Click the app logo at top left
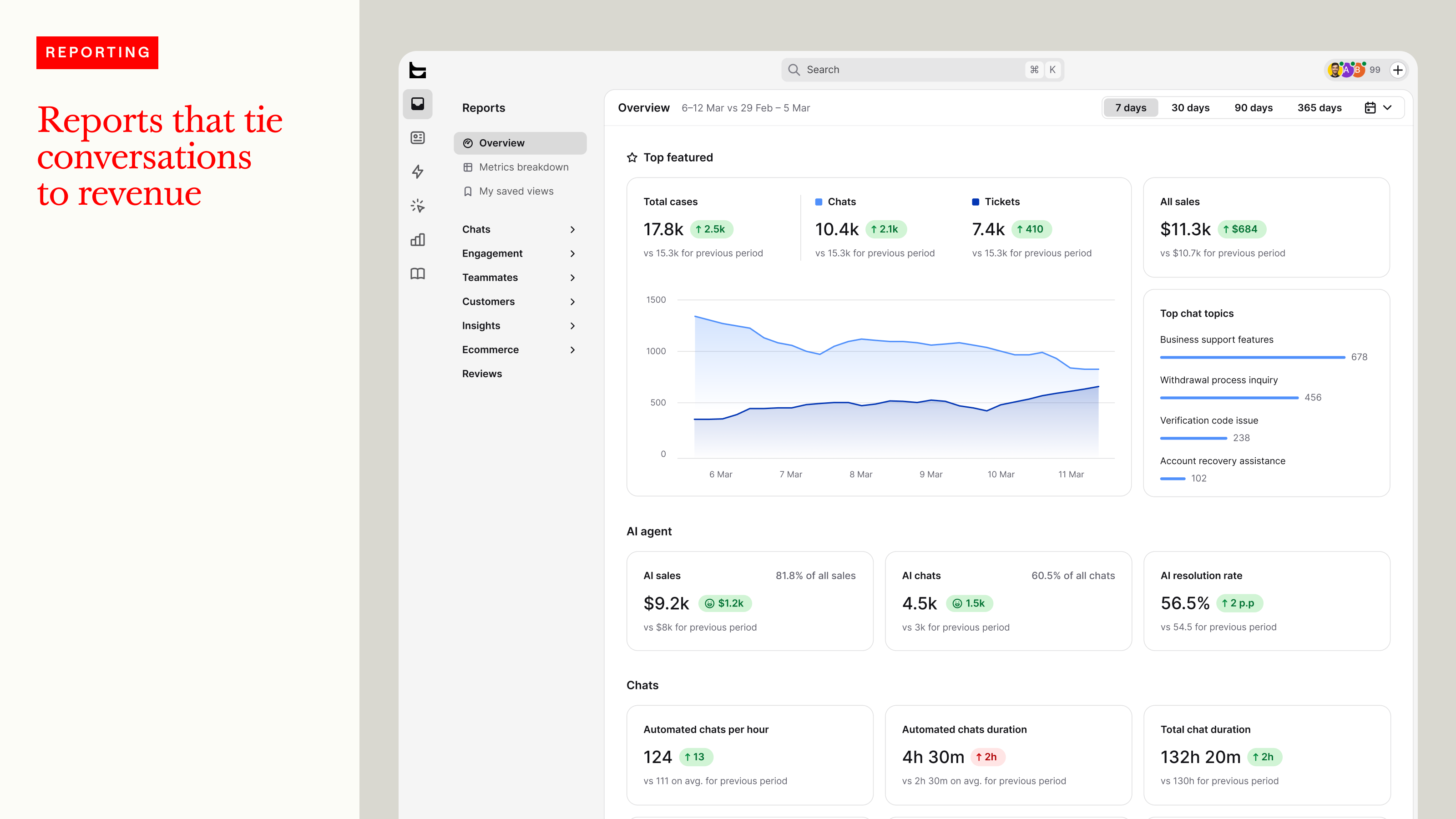The height and width of the screenshot is (819, 1456). coord(417,70)
